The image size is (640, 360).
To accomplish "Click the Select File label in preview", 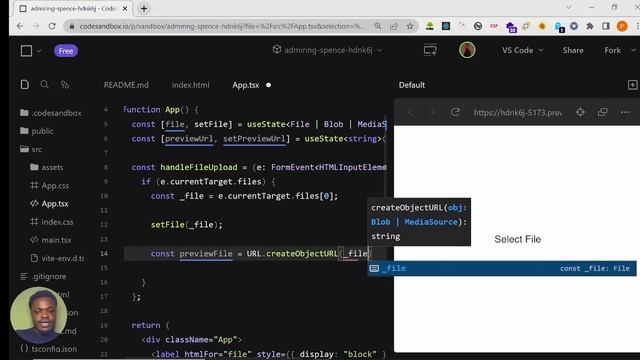I will coord(518,239).
